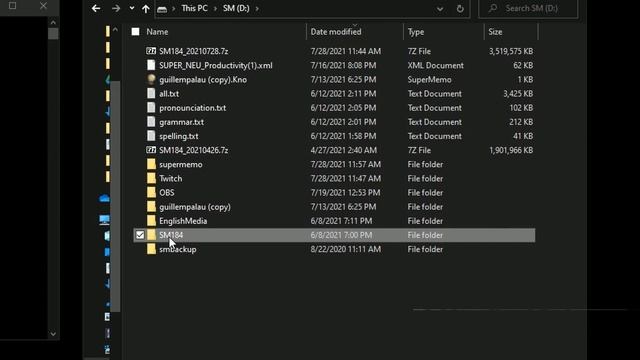Sort files by Date modified column
The image size is (640, 360).
[336, 32]
